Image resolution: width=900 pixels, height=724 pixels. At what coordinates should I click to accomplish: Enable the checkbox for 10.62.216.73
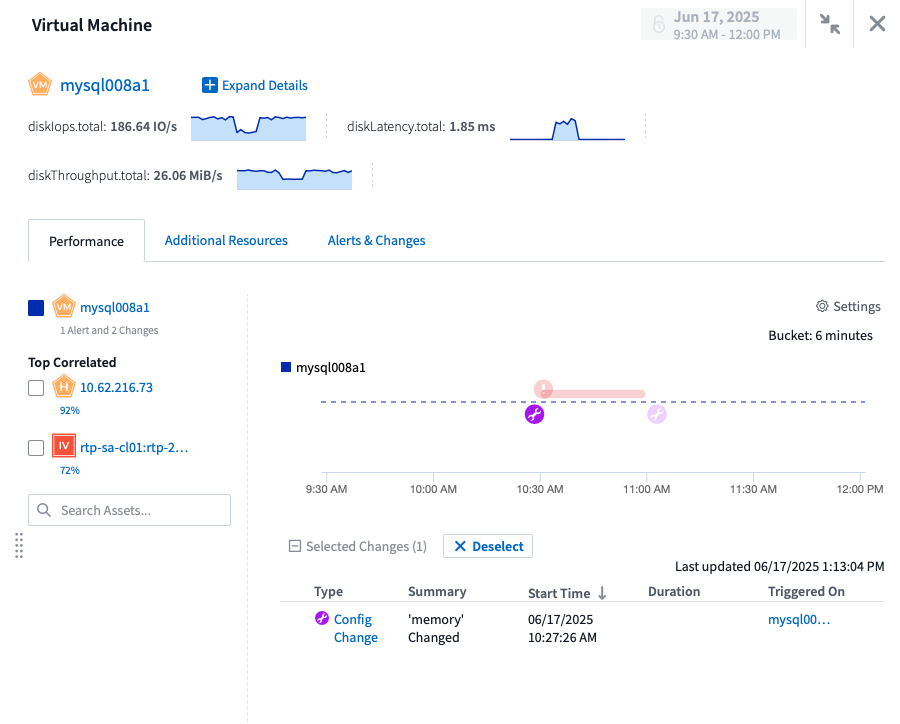point(36,387)
